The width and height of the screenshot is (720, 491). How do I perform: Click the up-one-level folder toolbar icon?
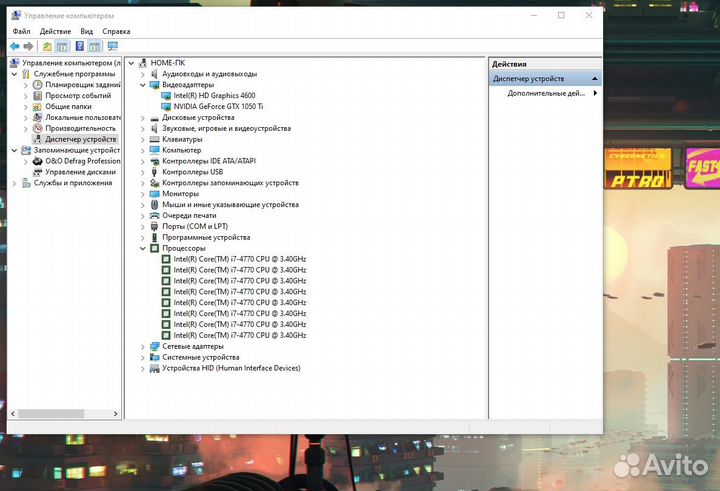pyautogui.click(x=47, y=46)
